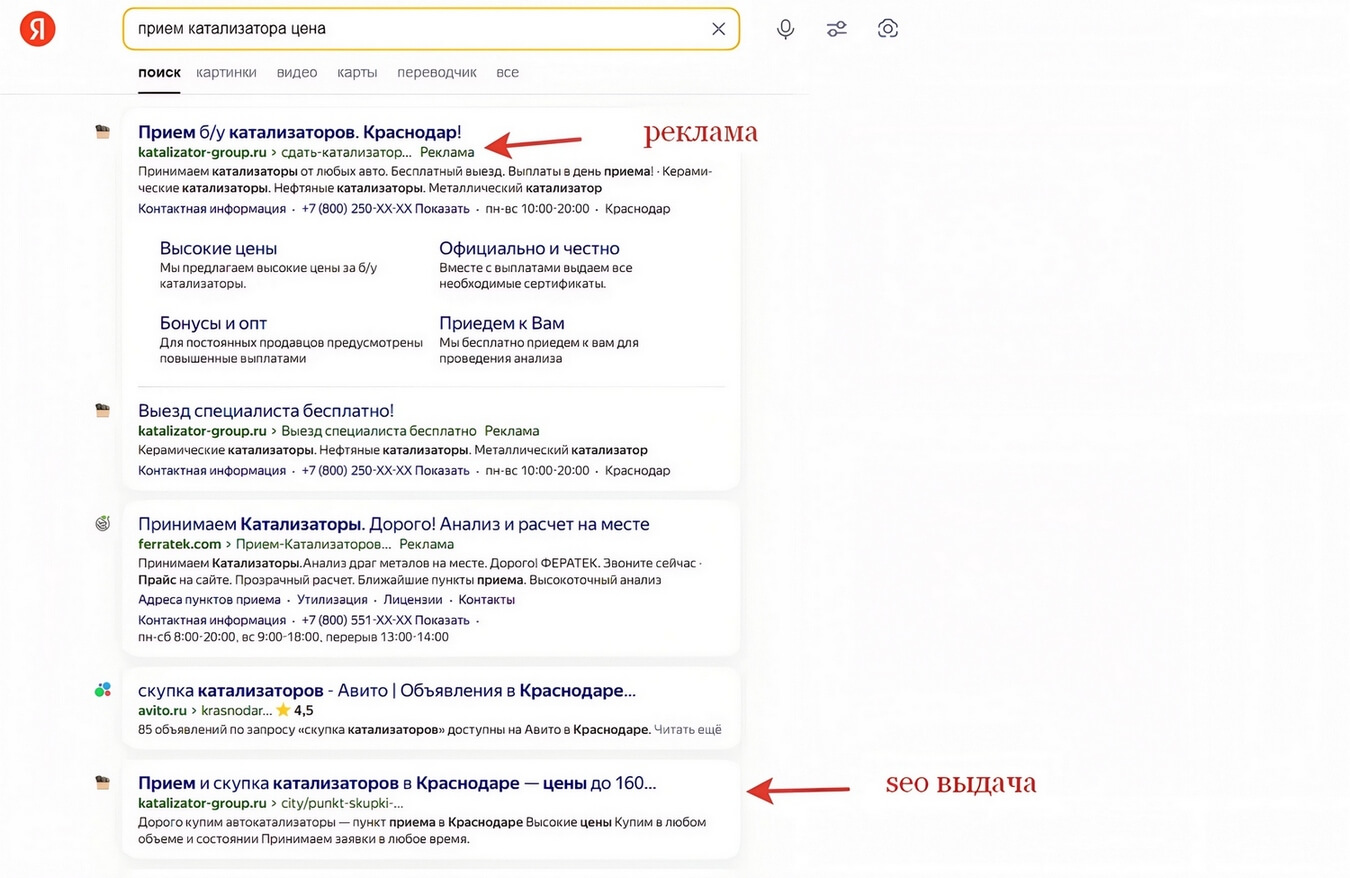1350x878 pixels.
Task: Select the поиск tab
Action: [x=159, y=72]
